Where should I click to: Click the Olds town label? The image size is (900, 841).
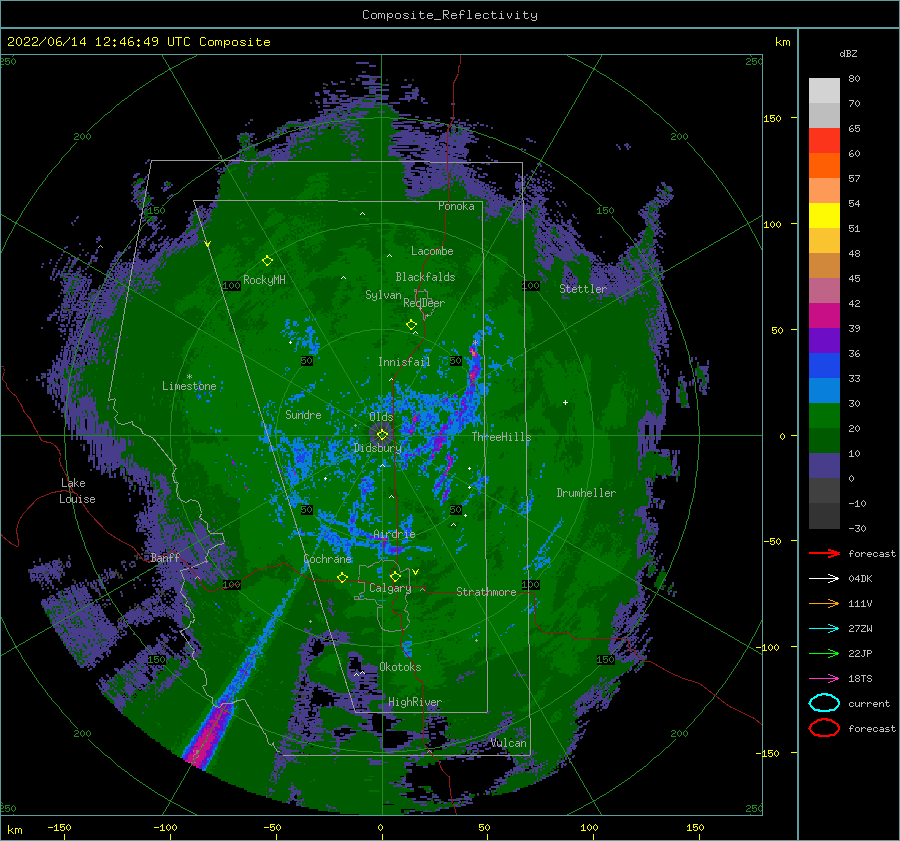tap(381, 417)
